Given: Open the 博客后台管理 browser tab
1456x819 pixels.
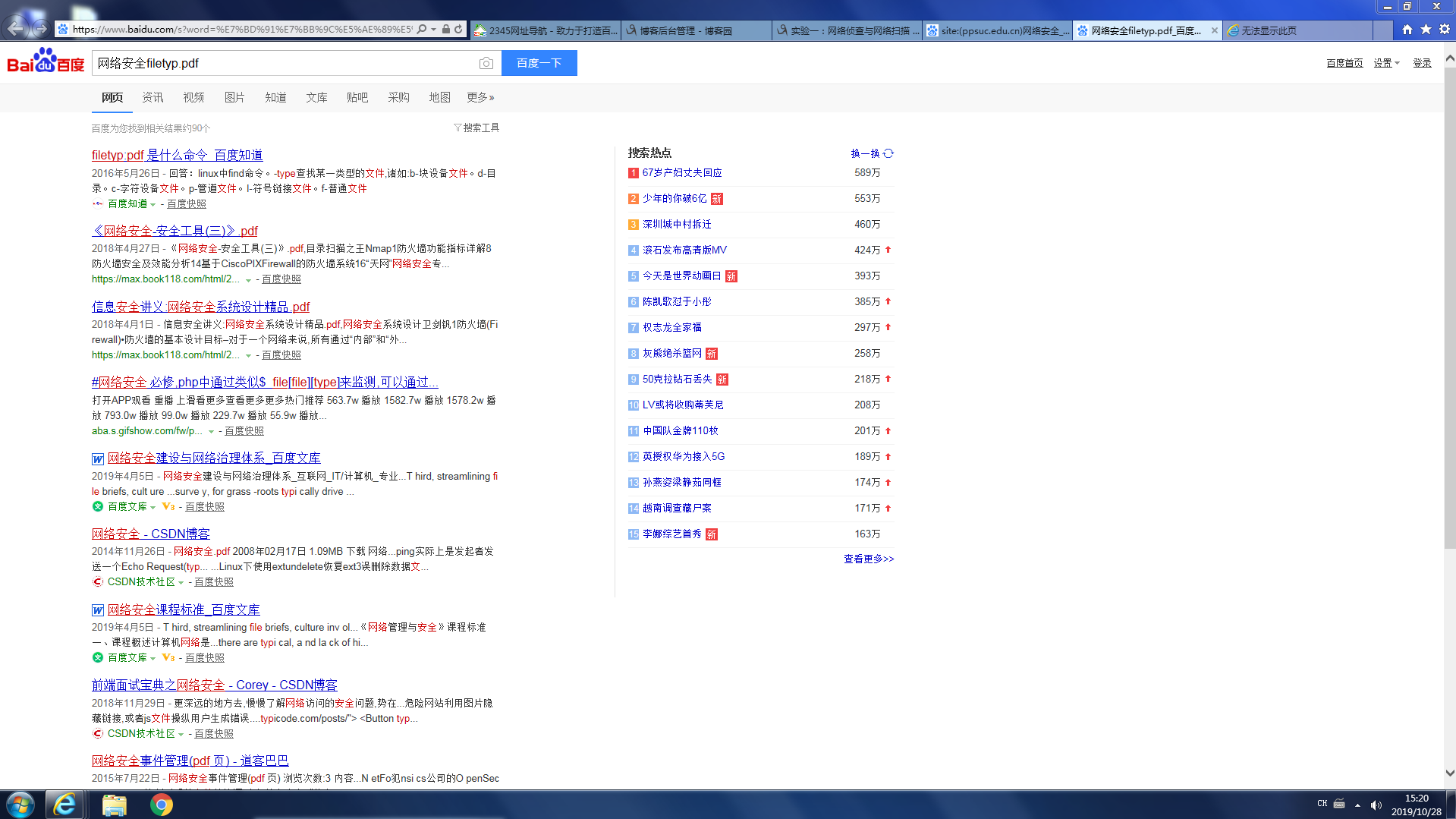Looking at the screenshot, I should click(x=685, y=31).
